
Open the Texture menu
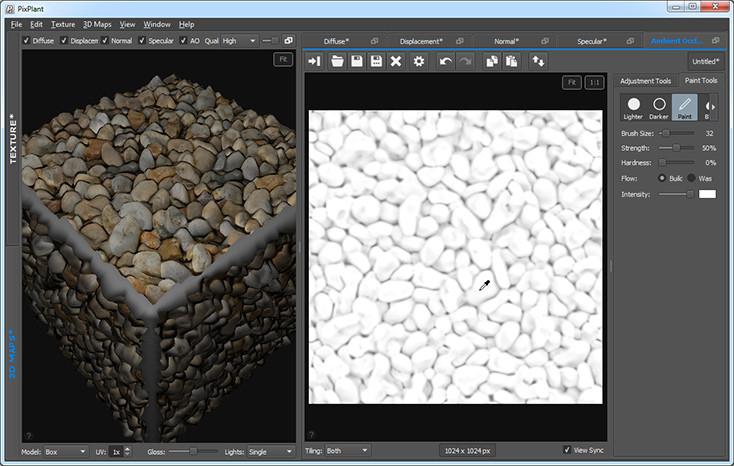pyautogui.click(x=63, y=24)
